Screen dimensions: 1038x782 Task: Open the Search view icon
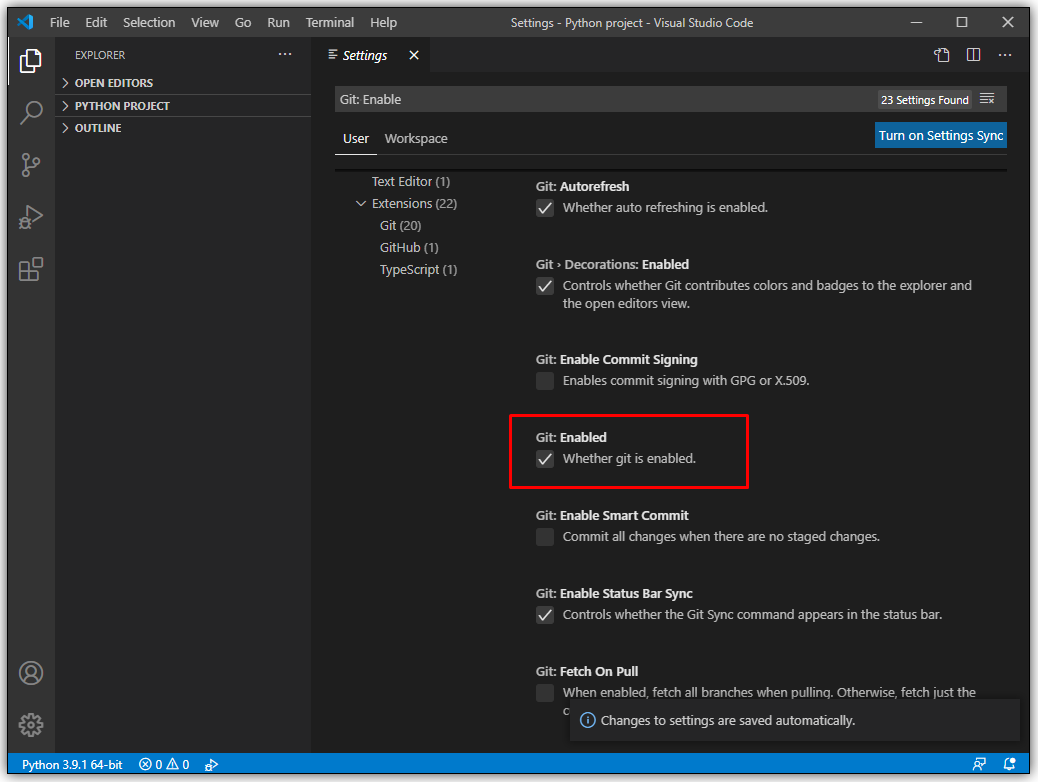coord(31,113)
